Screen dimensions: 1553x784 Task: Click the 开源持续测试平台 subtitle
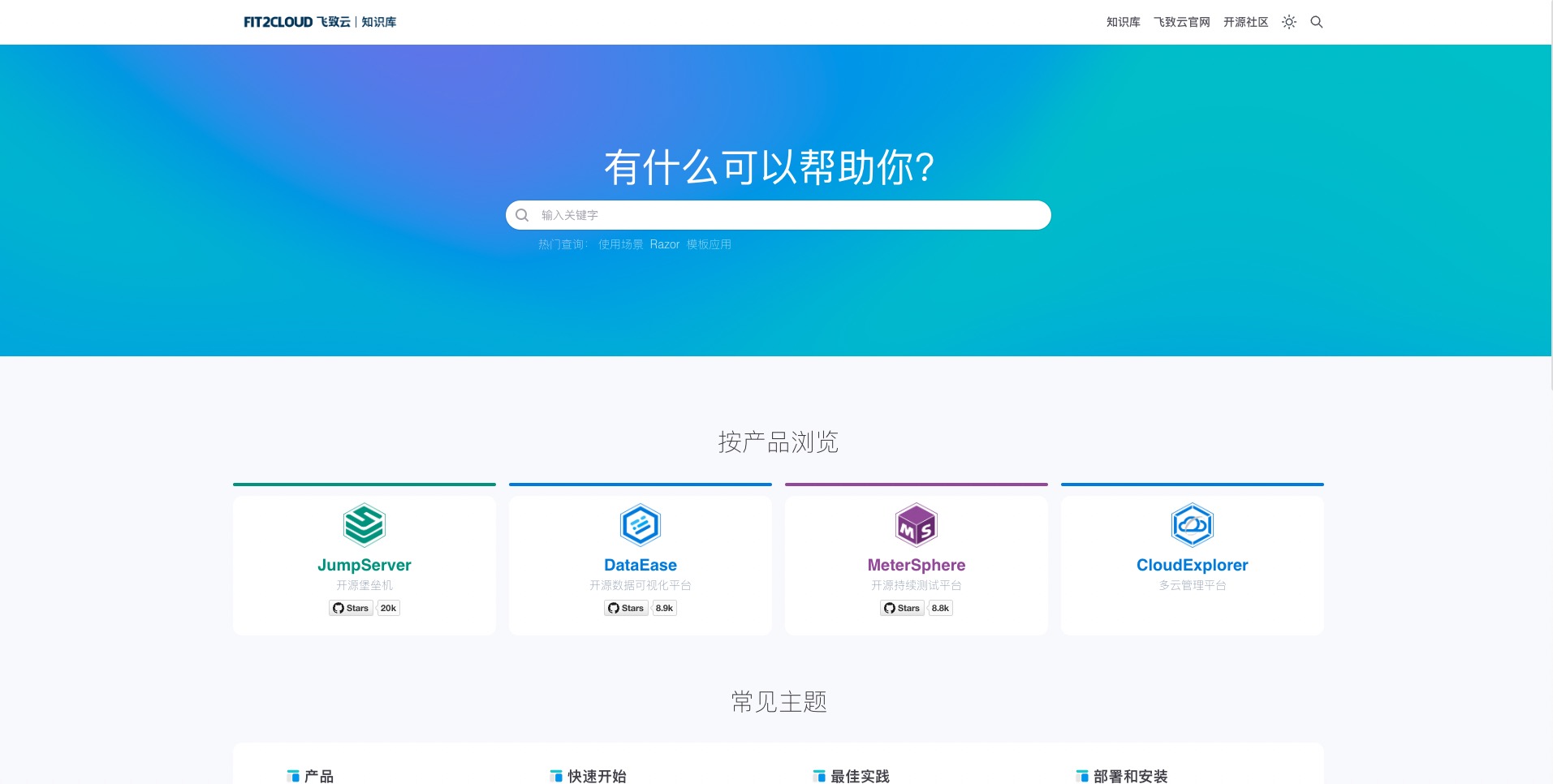point(917,585)
